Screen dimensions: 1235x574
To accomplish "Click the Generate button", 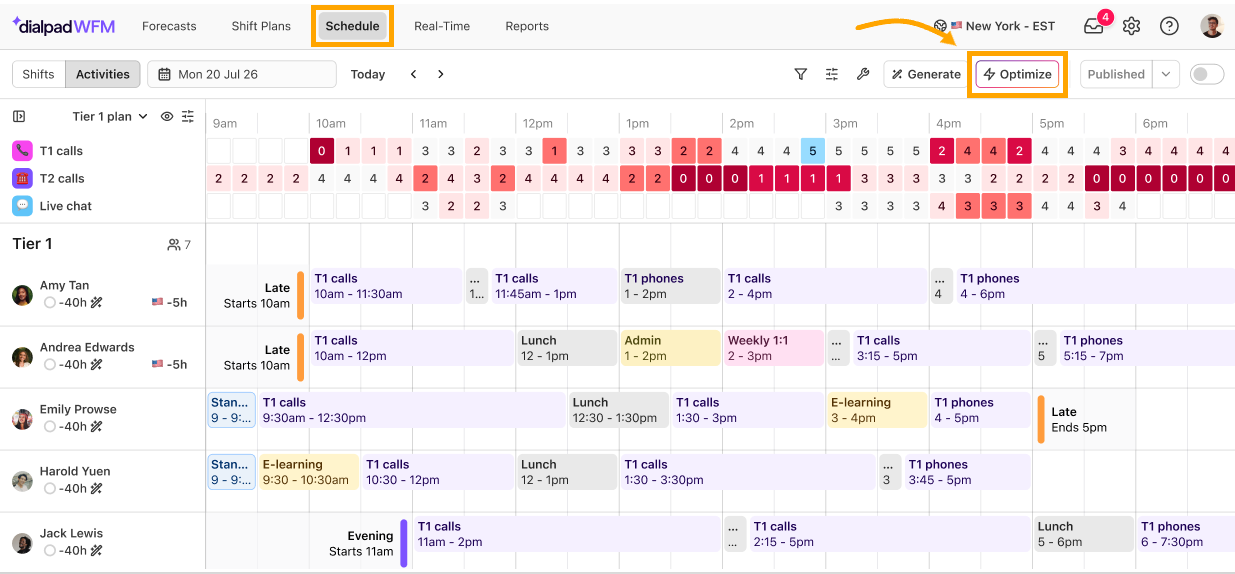I will pos(926,74).
